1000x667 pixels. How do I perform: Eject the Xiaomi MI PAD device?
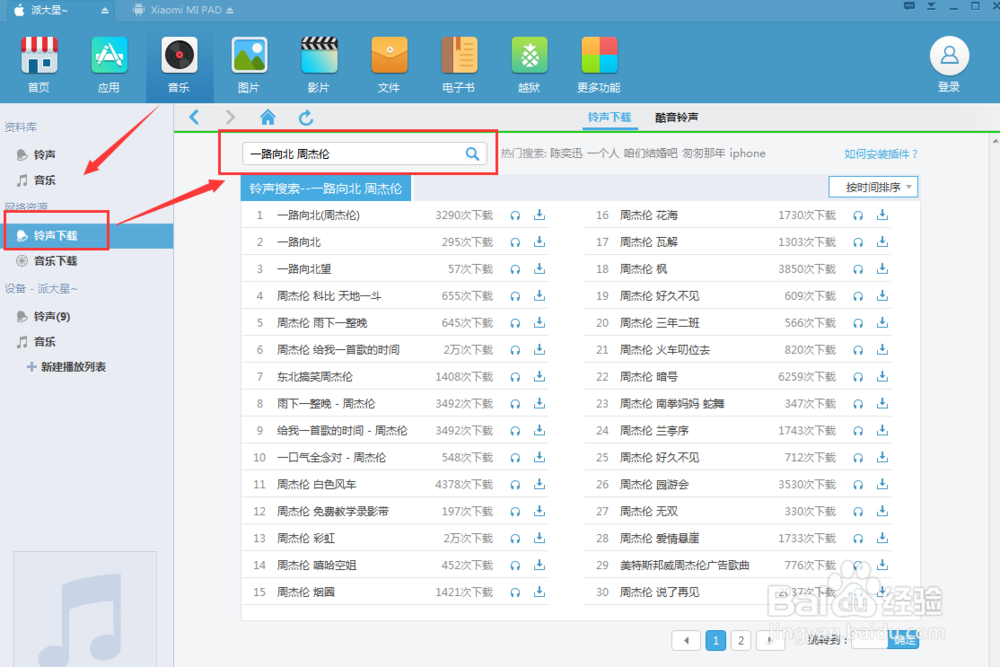(x=230, y=10)
